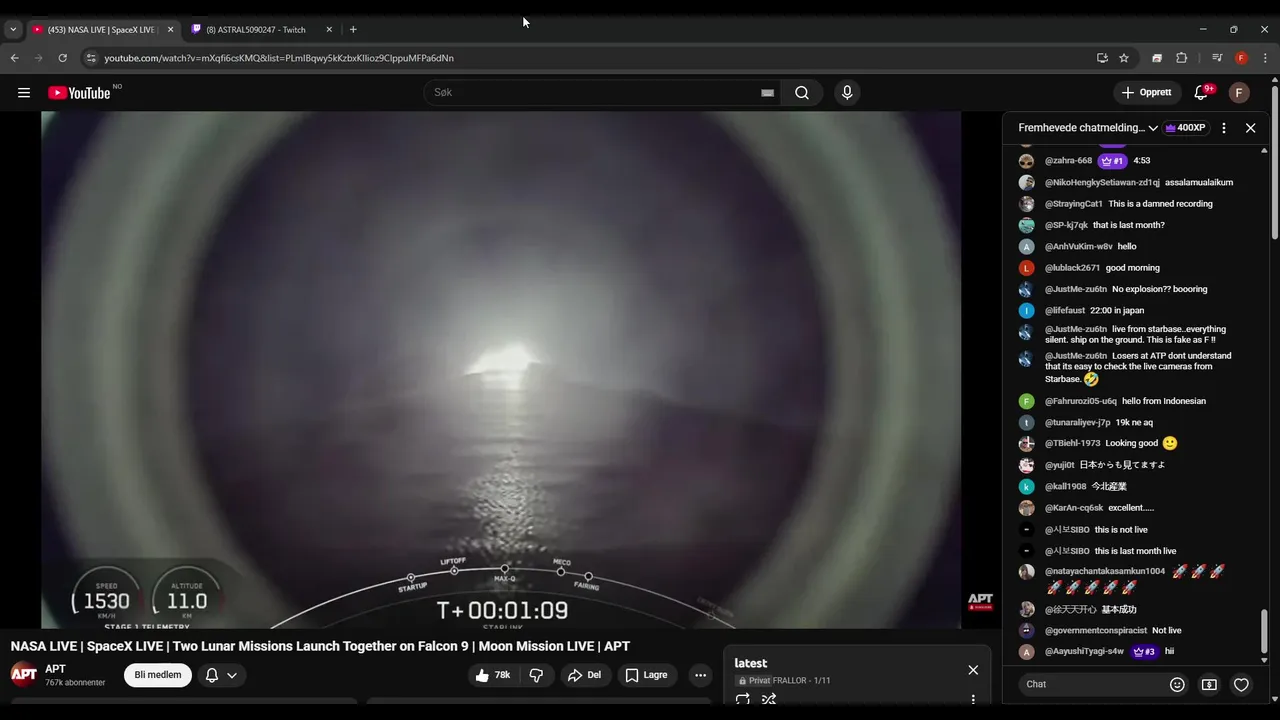Click the #3 badge by AayushiTyagi-s4w
The height and width of the screenshot is (720, 1280).
click(1144, 652)
